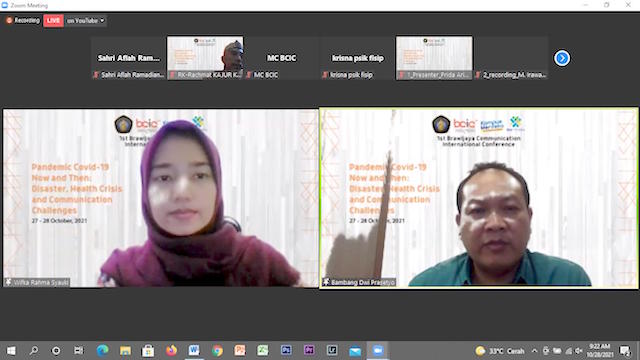Open Premiere Pro from taskbar
Image resolution: width=640 pixels, height=360 pixels.
click(309, 351)
